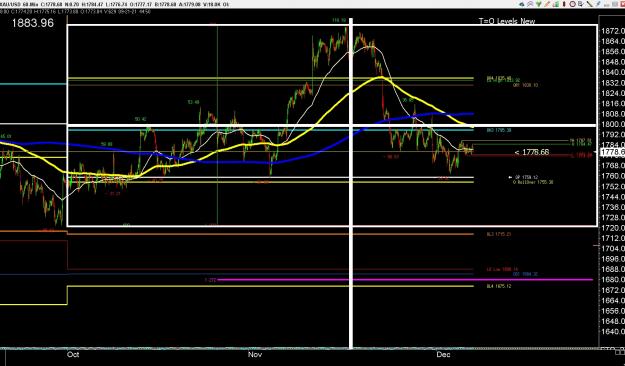625x366 pixels.
Task: Click the grey square icon beside the red one
Action: pos(615,4)
